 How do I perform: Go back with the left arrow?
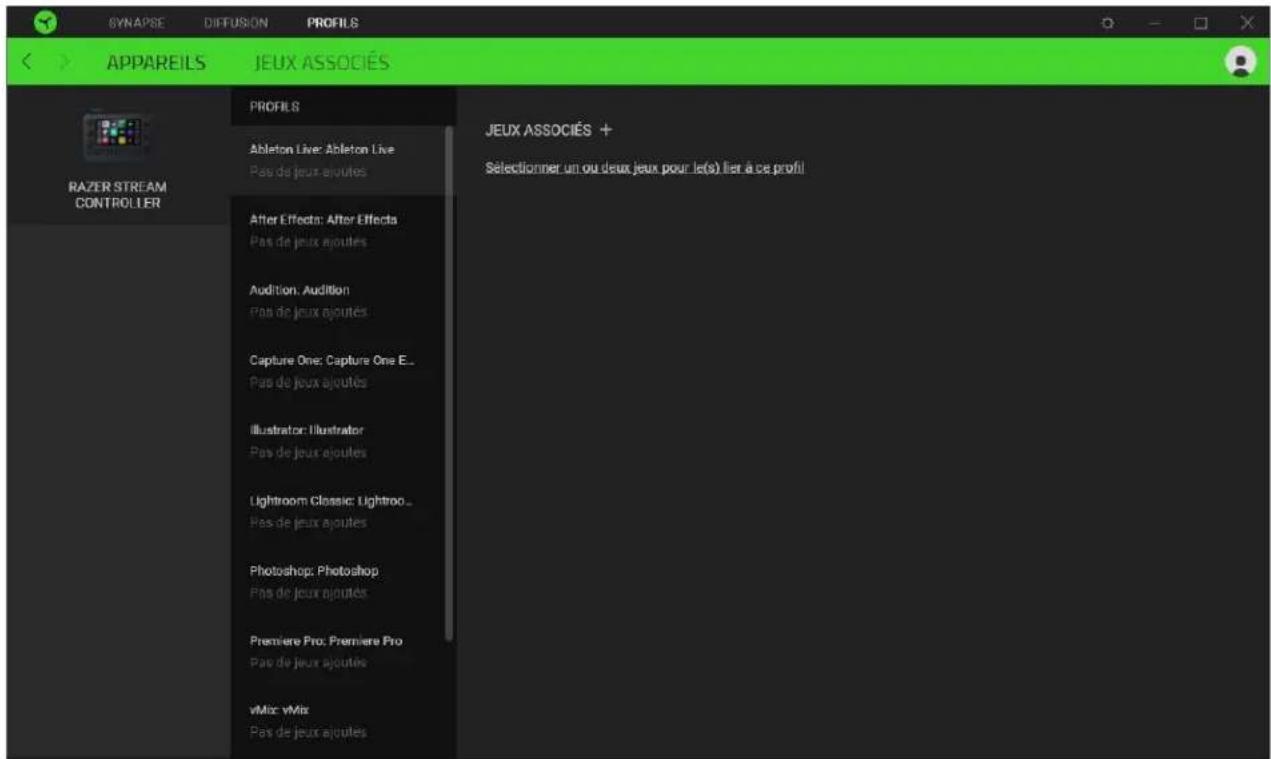(27, 63)
